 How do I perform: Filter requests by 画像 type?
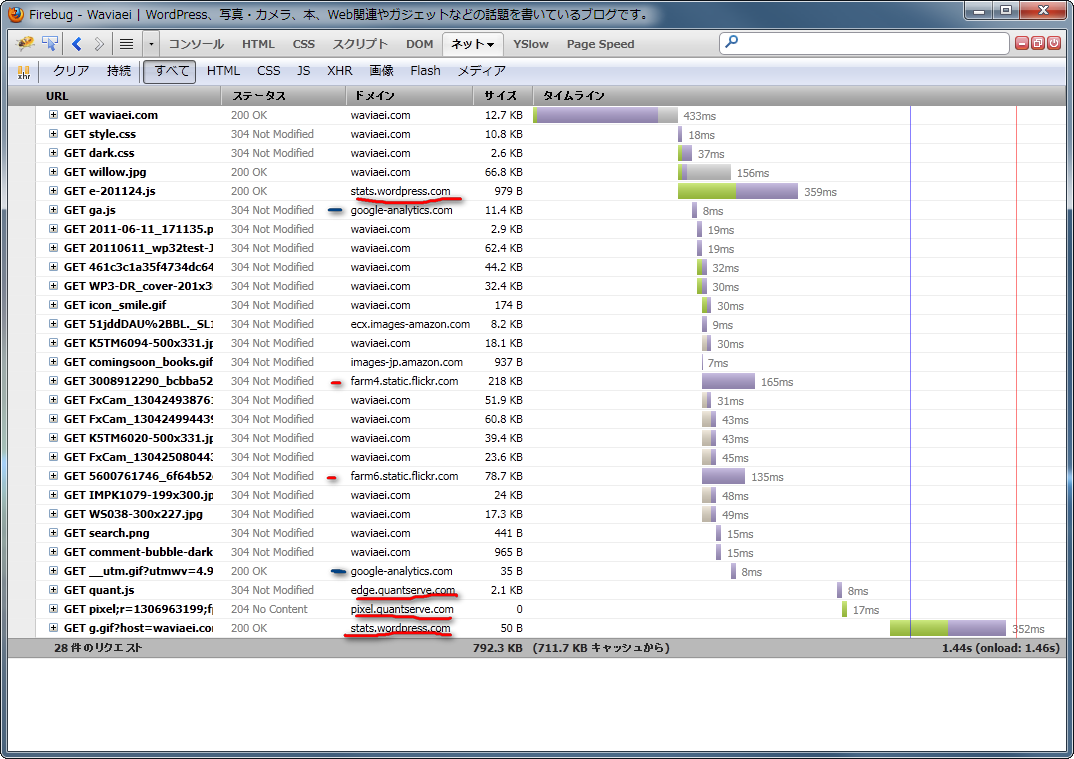click(x=382, y=71)
